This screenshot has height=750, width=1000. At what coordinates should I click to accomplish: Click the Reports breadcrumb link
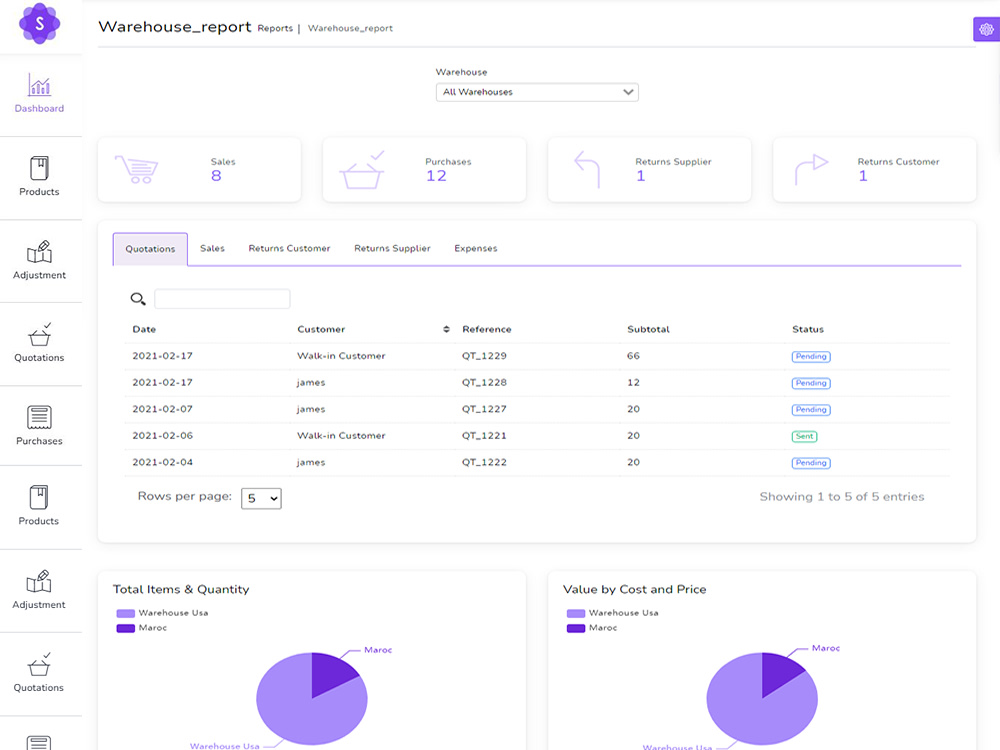tap(276, 28)
